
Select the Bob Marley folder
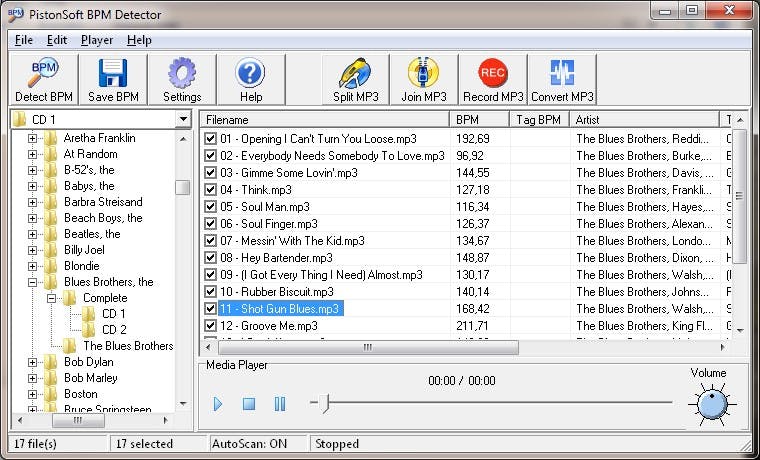tap(91, 378)
